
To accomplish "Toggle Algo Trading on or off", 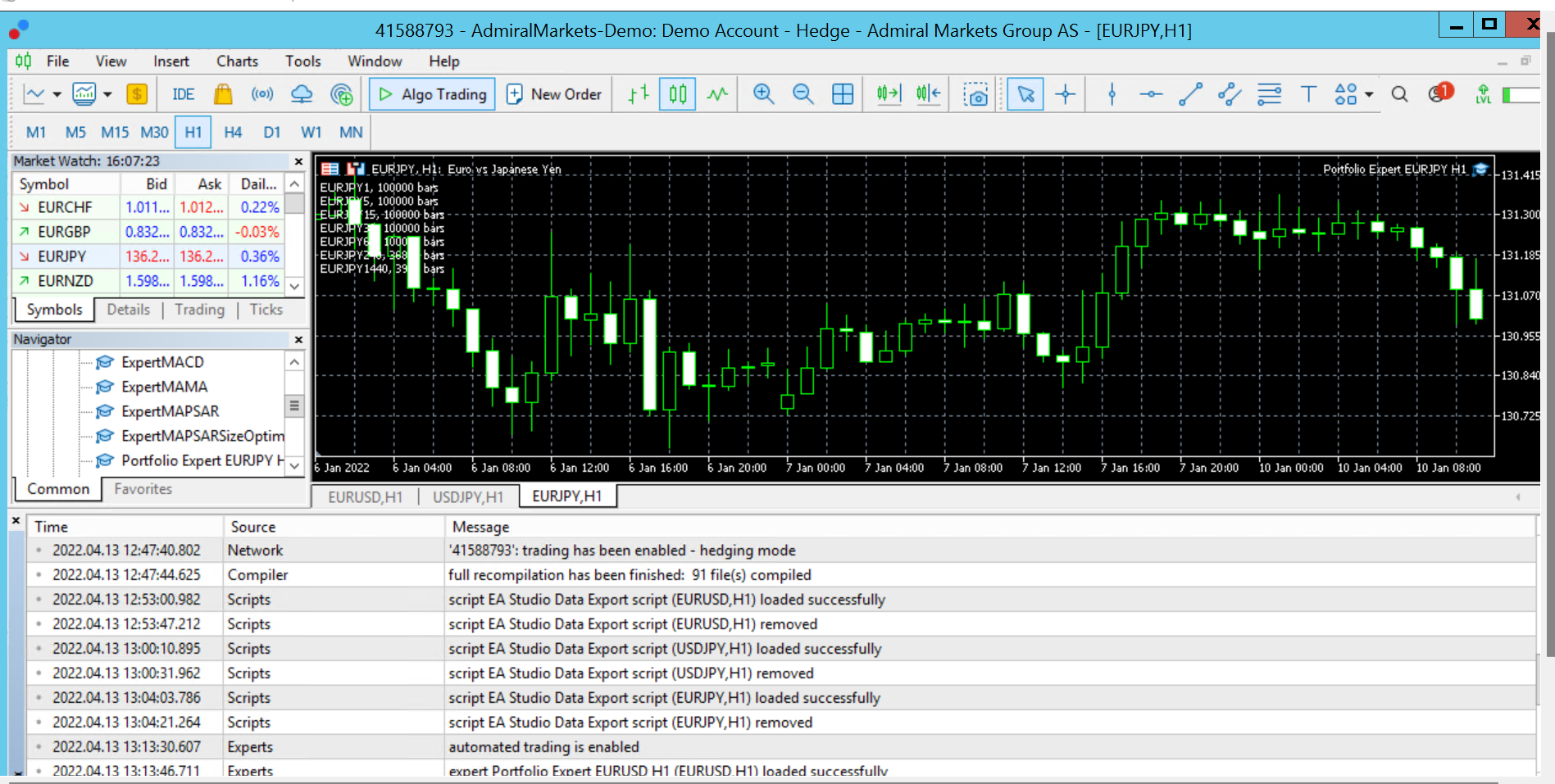I will (432, 94).
